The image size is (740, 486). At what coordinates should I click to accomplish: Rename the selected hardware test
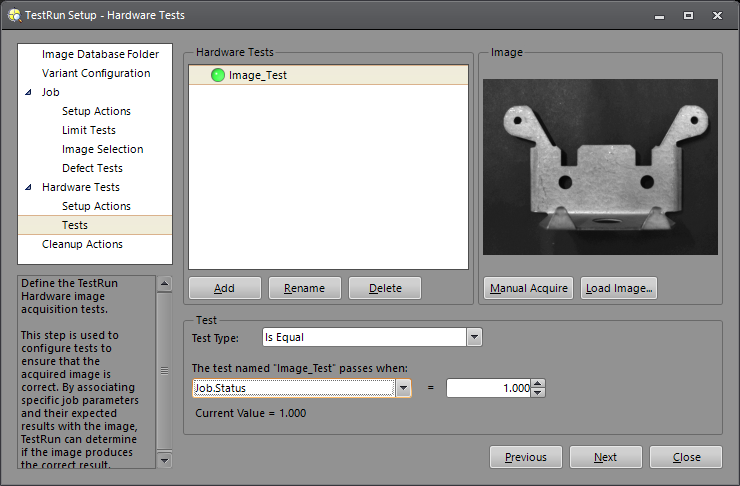point(304,288)
